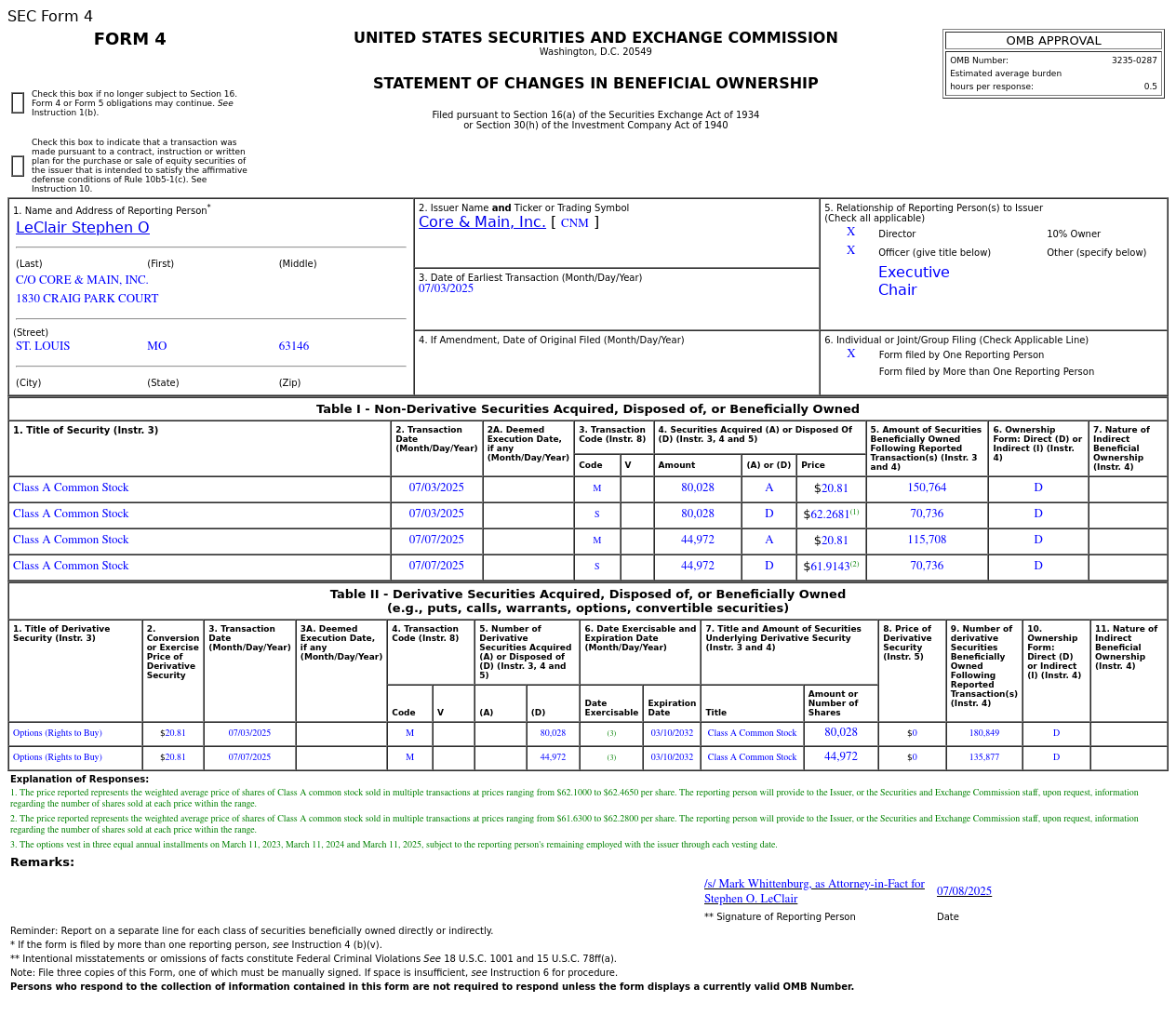Click footnote (3) in the 135,877 options row

pos(611,757)
